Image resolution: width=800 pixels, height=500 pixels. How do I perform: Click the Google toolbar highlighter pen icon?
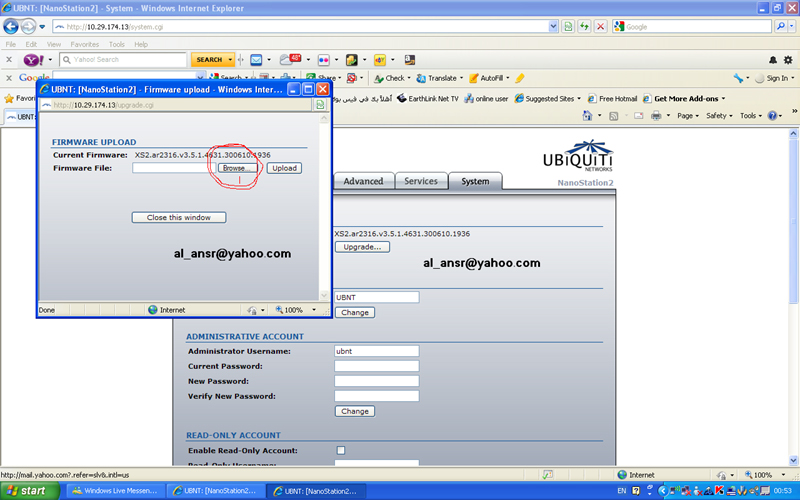(519, 78)
